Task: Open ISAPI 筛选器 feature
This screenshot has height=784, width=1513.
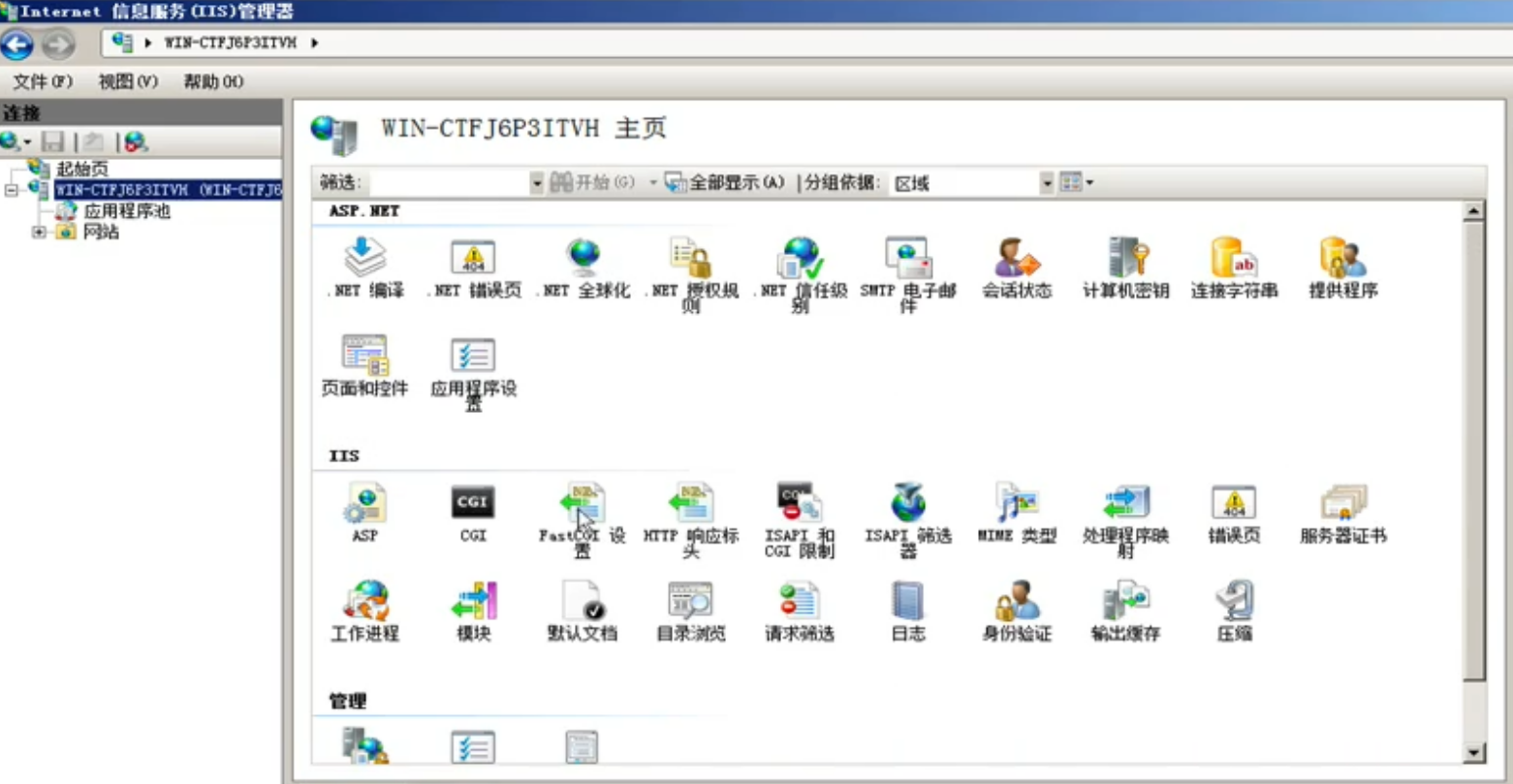Action: (908, 519)
